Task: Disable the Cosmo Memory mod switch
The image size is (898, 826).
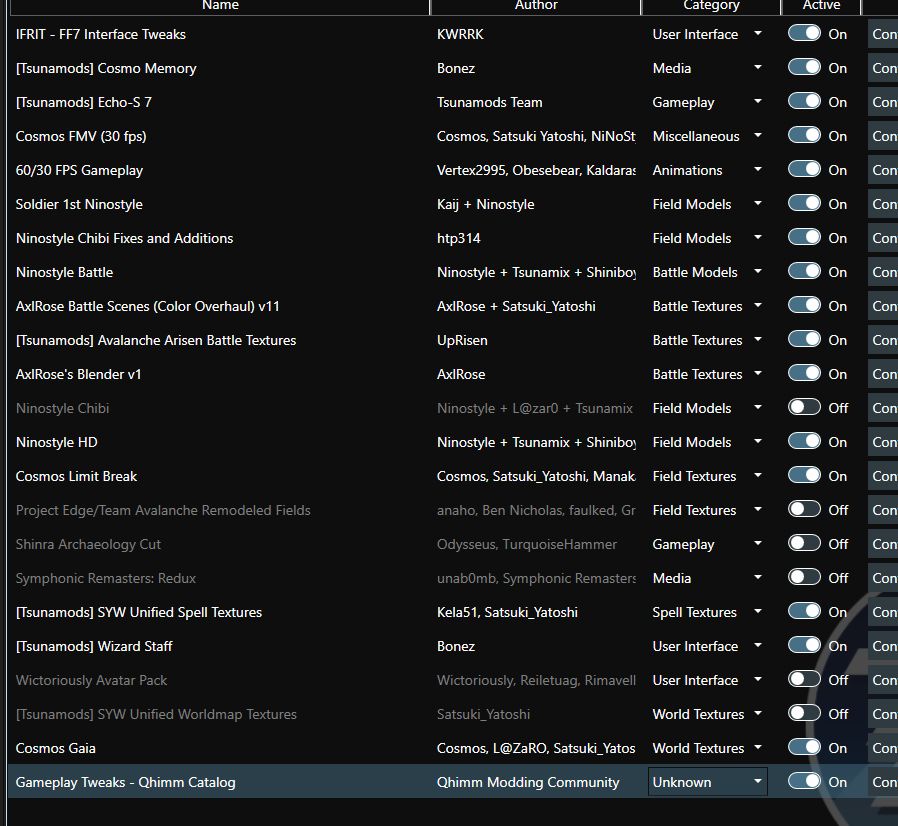Action: (804, 67)
